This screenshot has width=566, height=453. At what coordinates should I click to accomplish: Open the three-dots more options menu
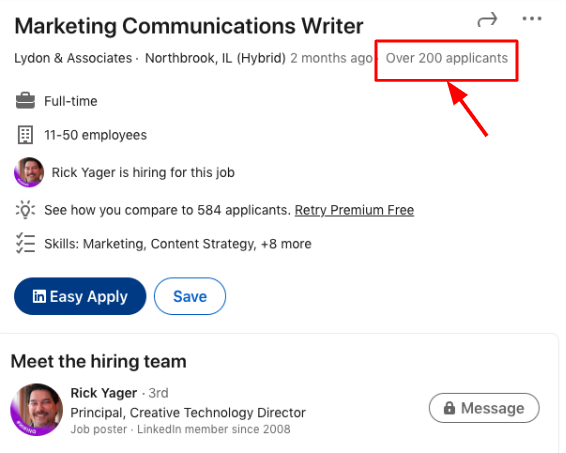pyautogui.click(x=532, y=19)
